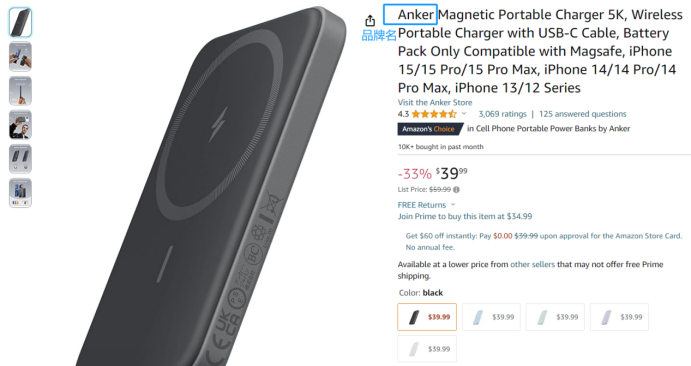Open the 3,069 ratings link
This screenshot has width=691, height=366.
tap(502, 114)
